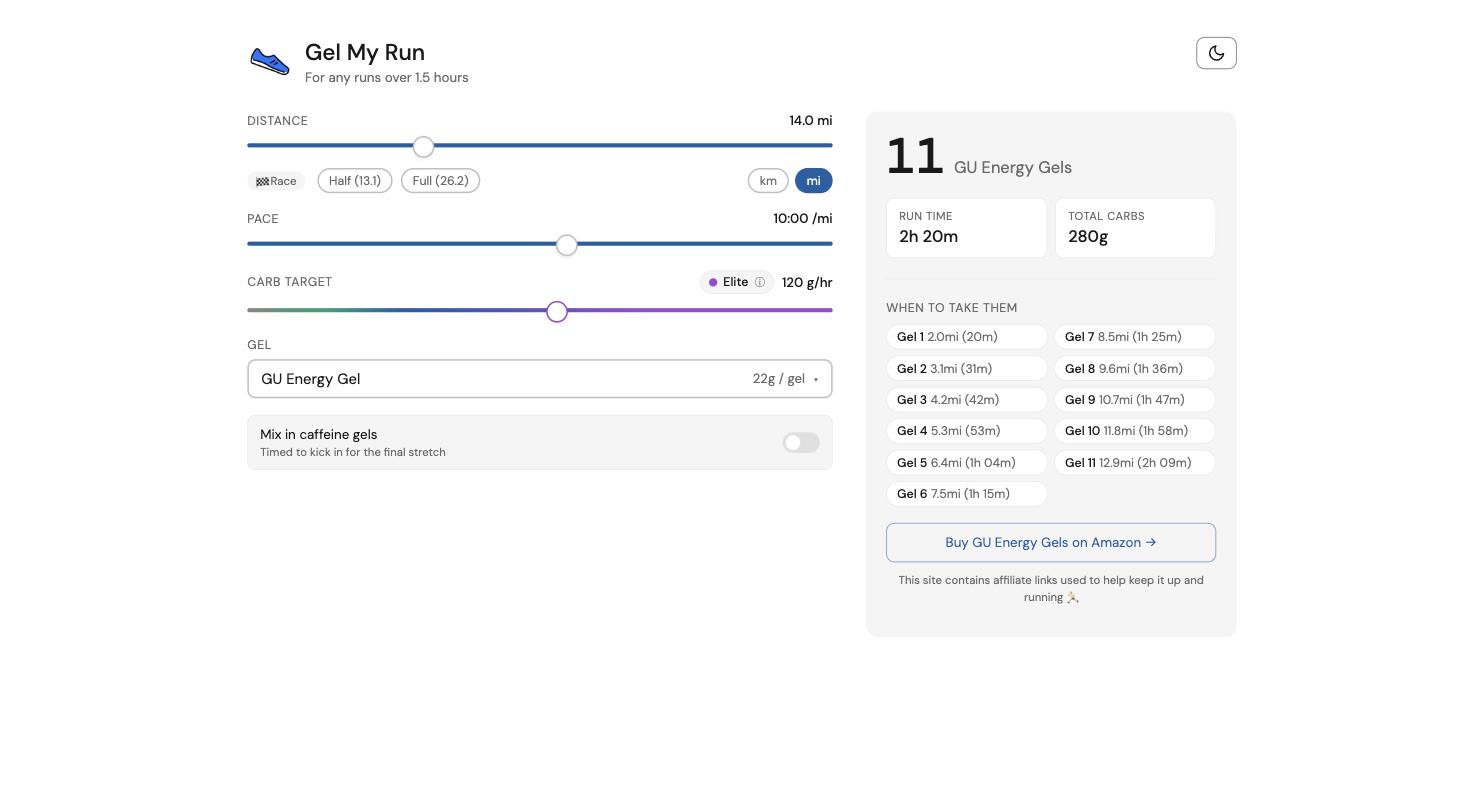Click the Pace slider handle
The image size is (1484, 812).
point(567,245)
